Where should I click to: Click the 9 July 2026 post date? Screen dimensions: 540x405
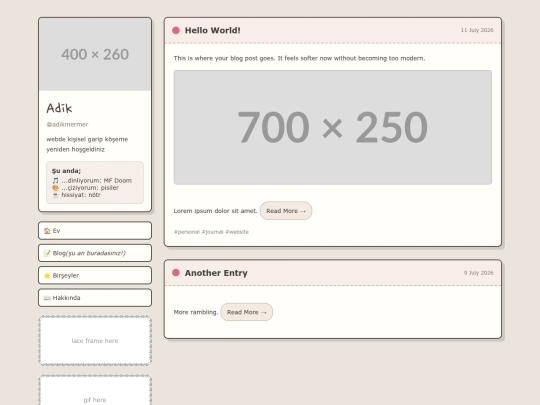point(478,273)
